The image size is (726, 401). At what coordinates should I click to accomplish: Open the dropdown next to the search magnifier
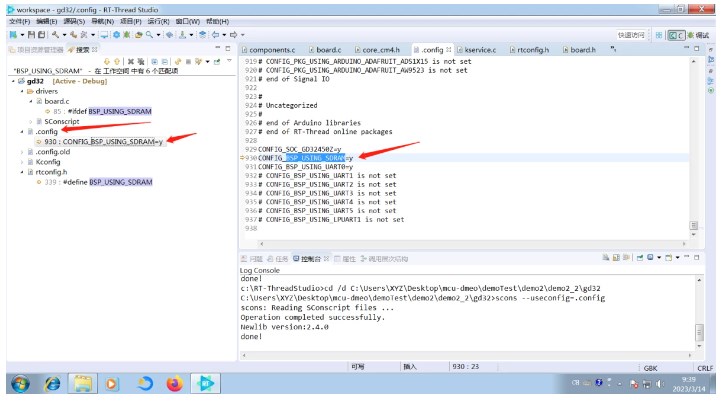[158, 35]
